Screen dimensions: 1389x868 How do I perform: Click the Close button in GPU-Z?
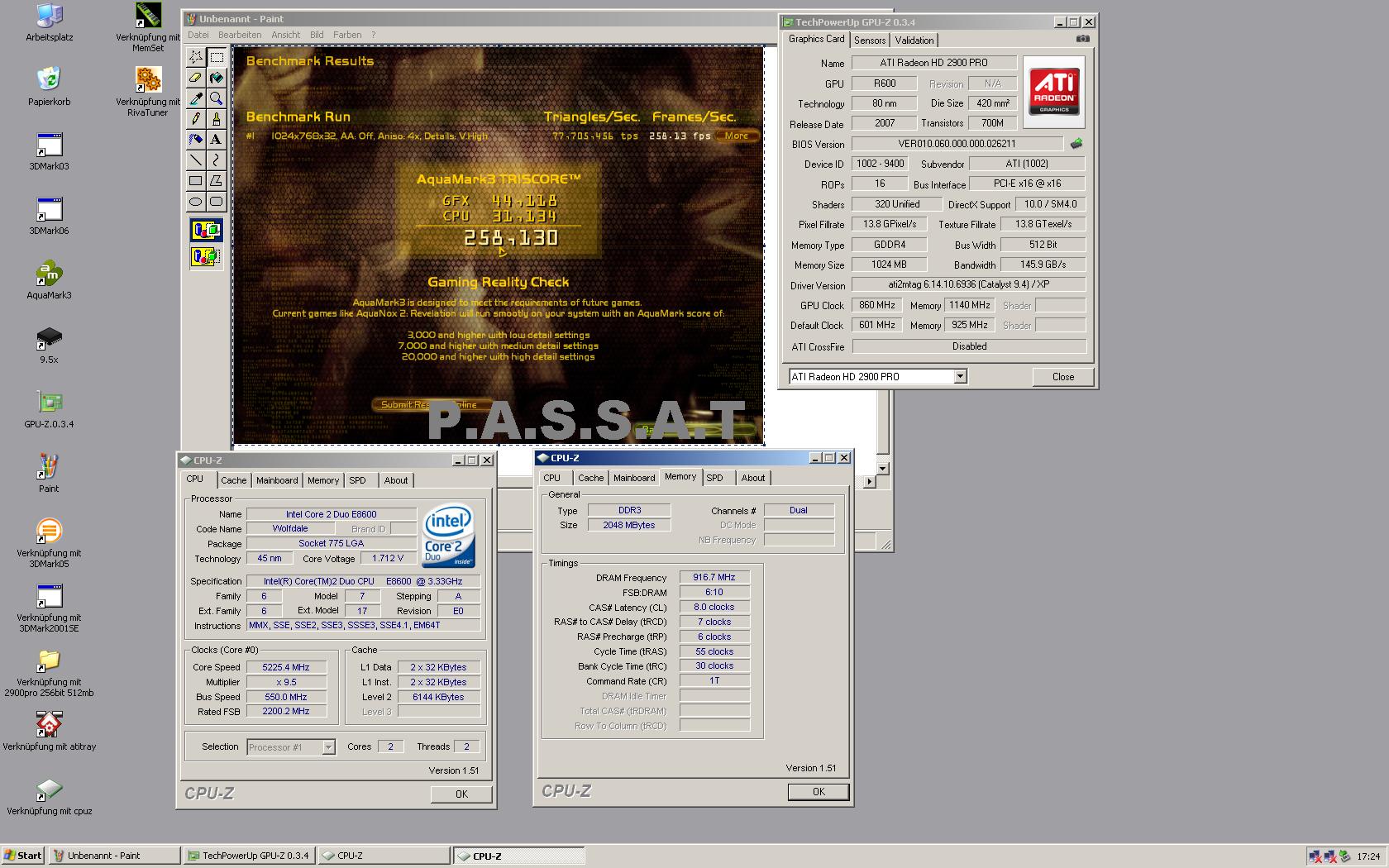[1063, 377]
